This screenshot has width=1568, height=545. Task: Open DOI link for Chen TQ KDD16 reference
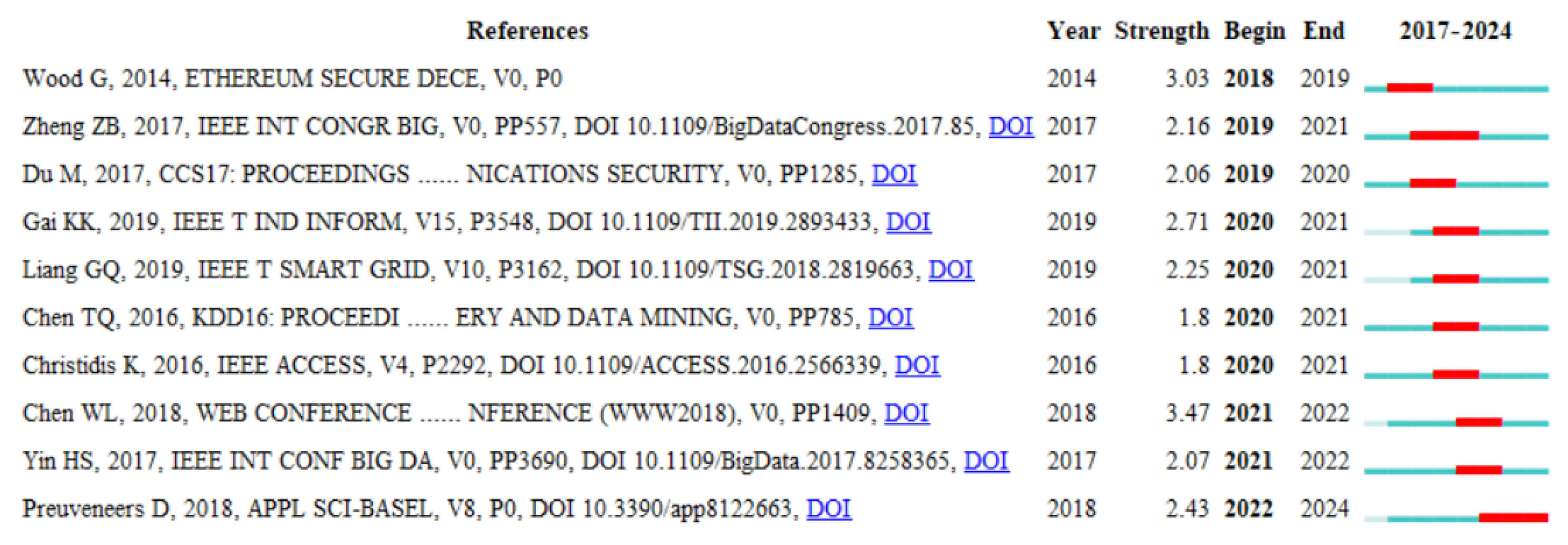(890, 318)
